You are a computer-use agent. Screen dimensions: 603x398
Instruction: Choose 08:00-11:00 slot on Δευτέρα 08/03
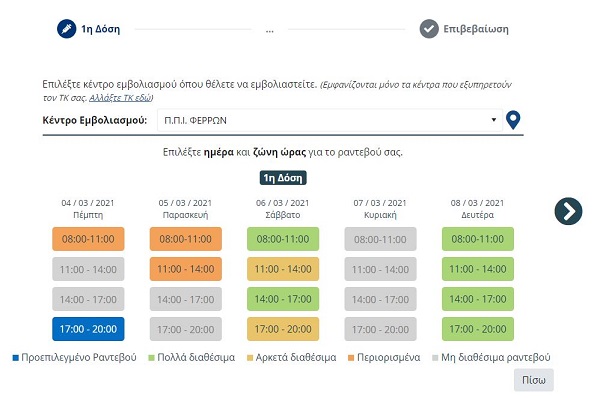pos(478,239)
